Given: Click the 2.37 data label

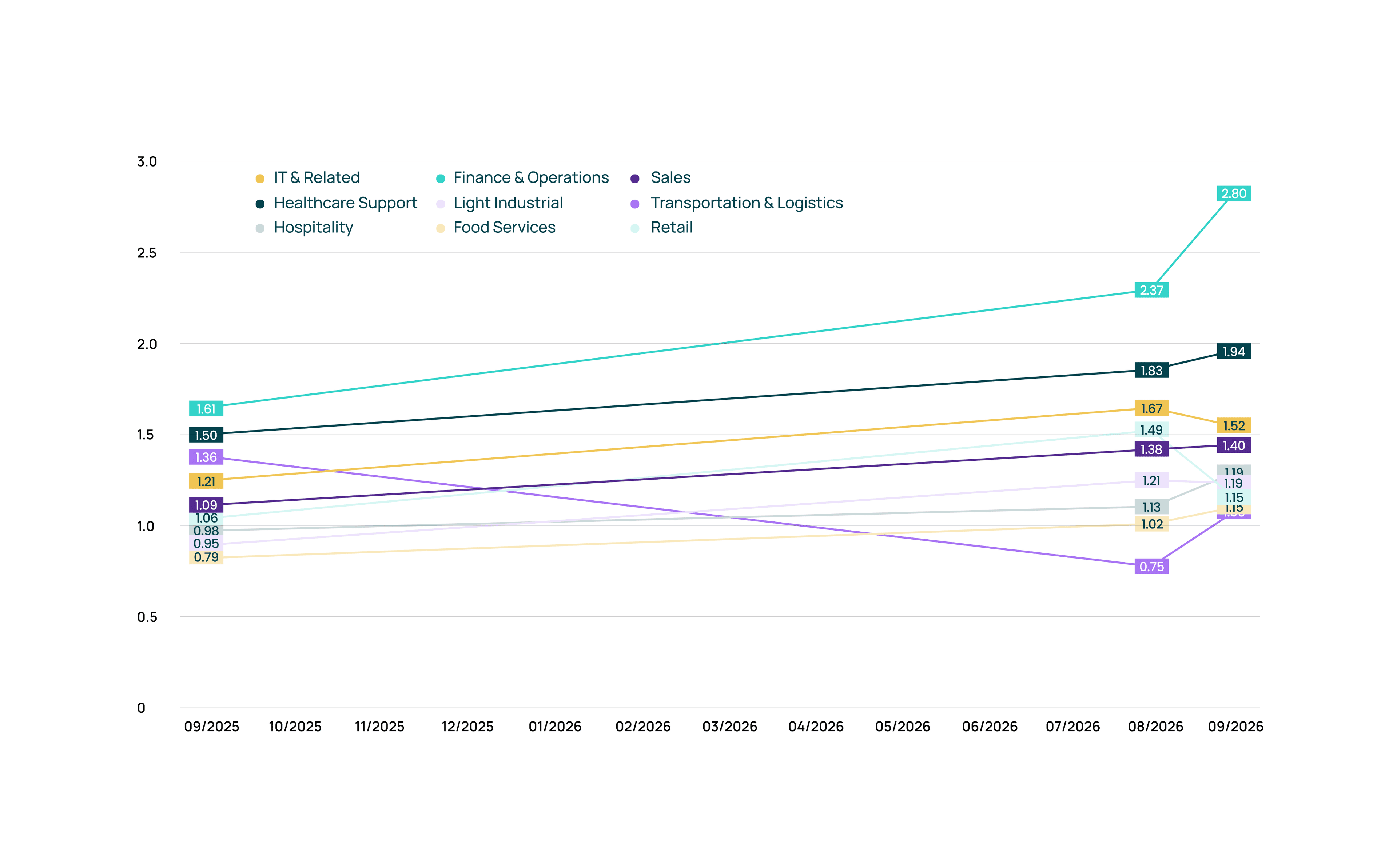Looking at the screenshot, I should click(1151, 291).
